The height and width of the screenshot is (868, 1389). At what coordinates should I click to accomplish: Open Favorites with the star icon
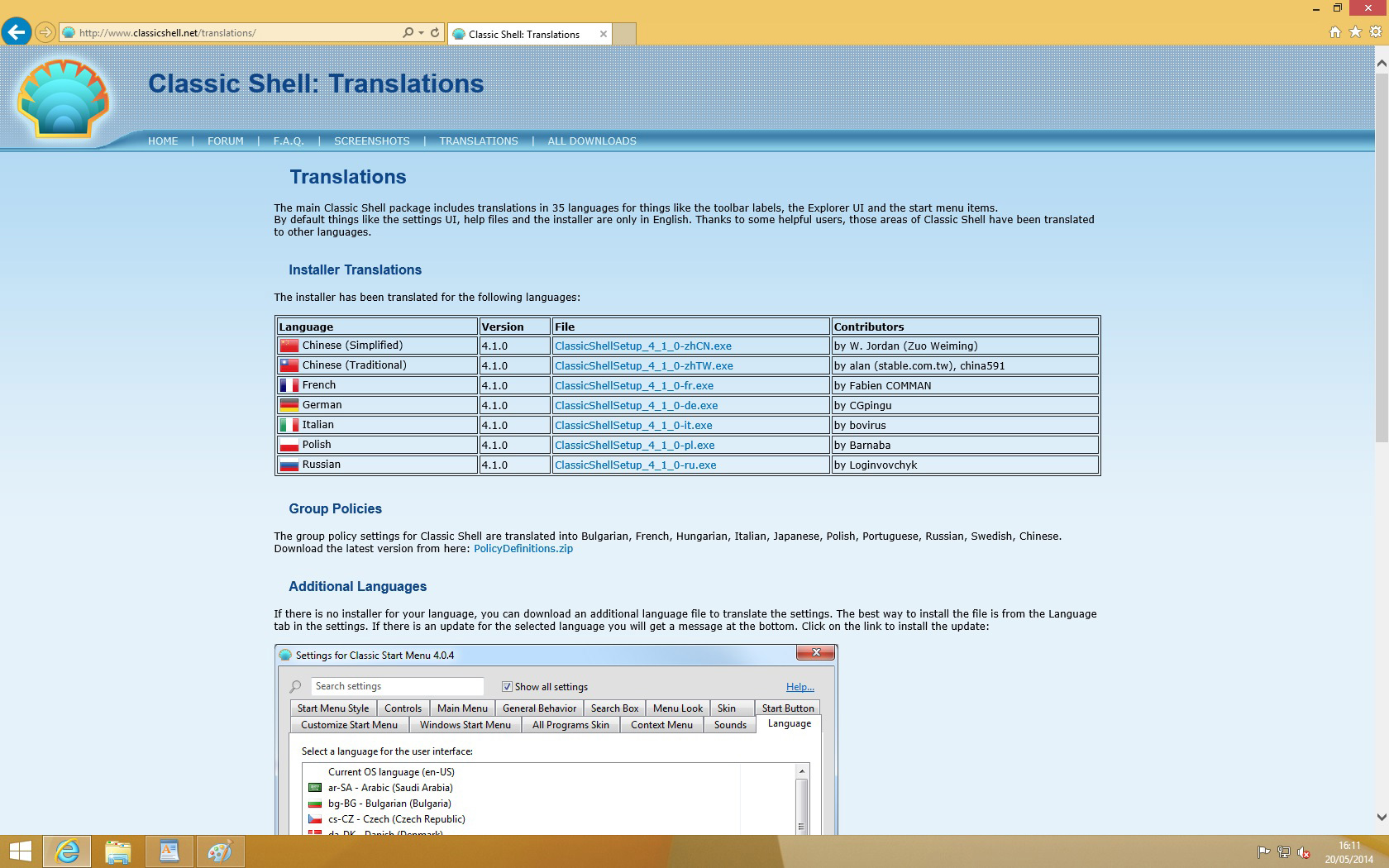(1355, 32)
